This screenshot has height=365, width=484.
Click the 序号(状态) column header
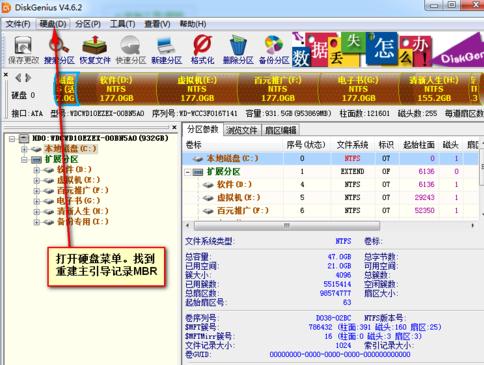[306, 145]
